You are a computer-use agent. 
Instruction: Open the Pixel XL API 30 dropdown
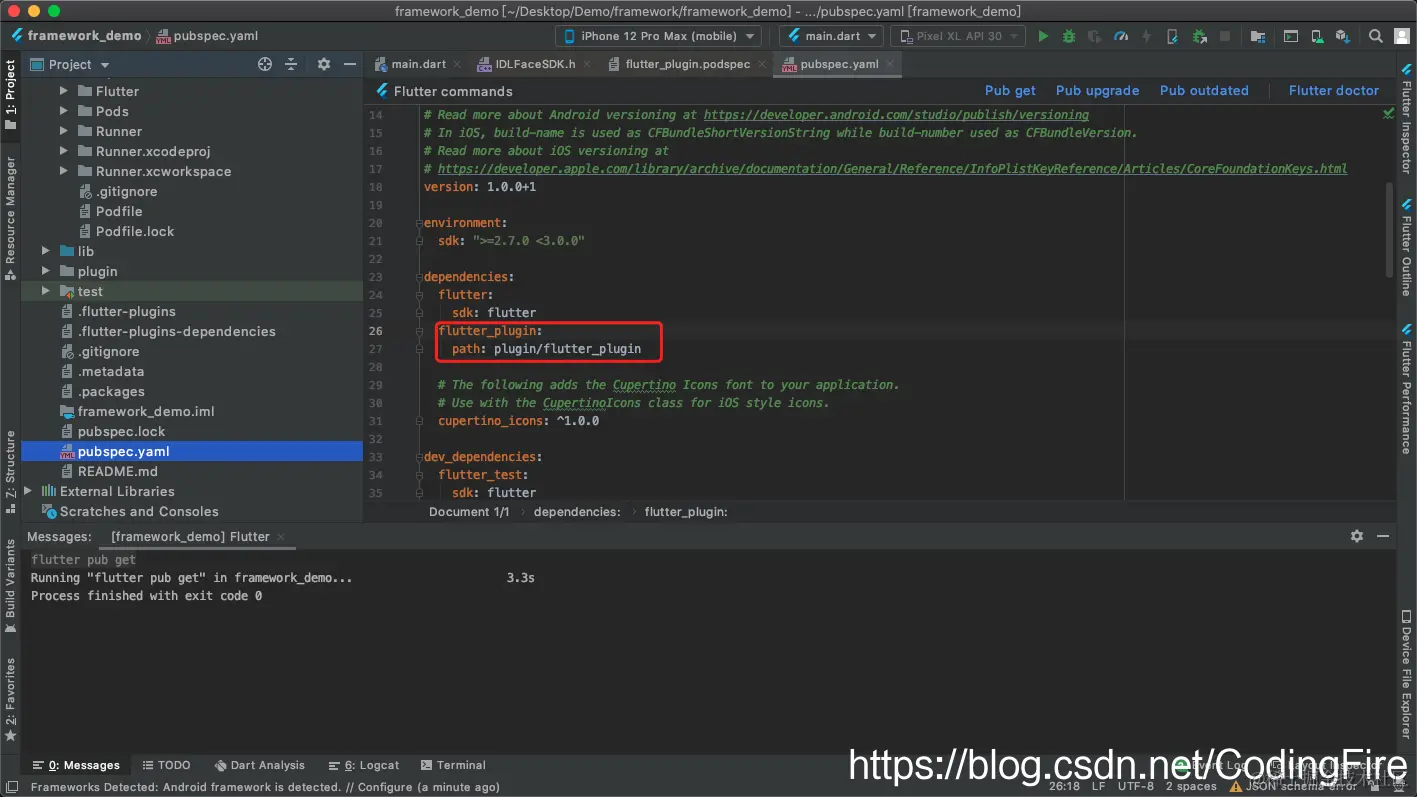957,36
